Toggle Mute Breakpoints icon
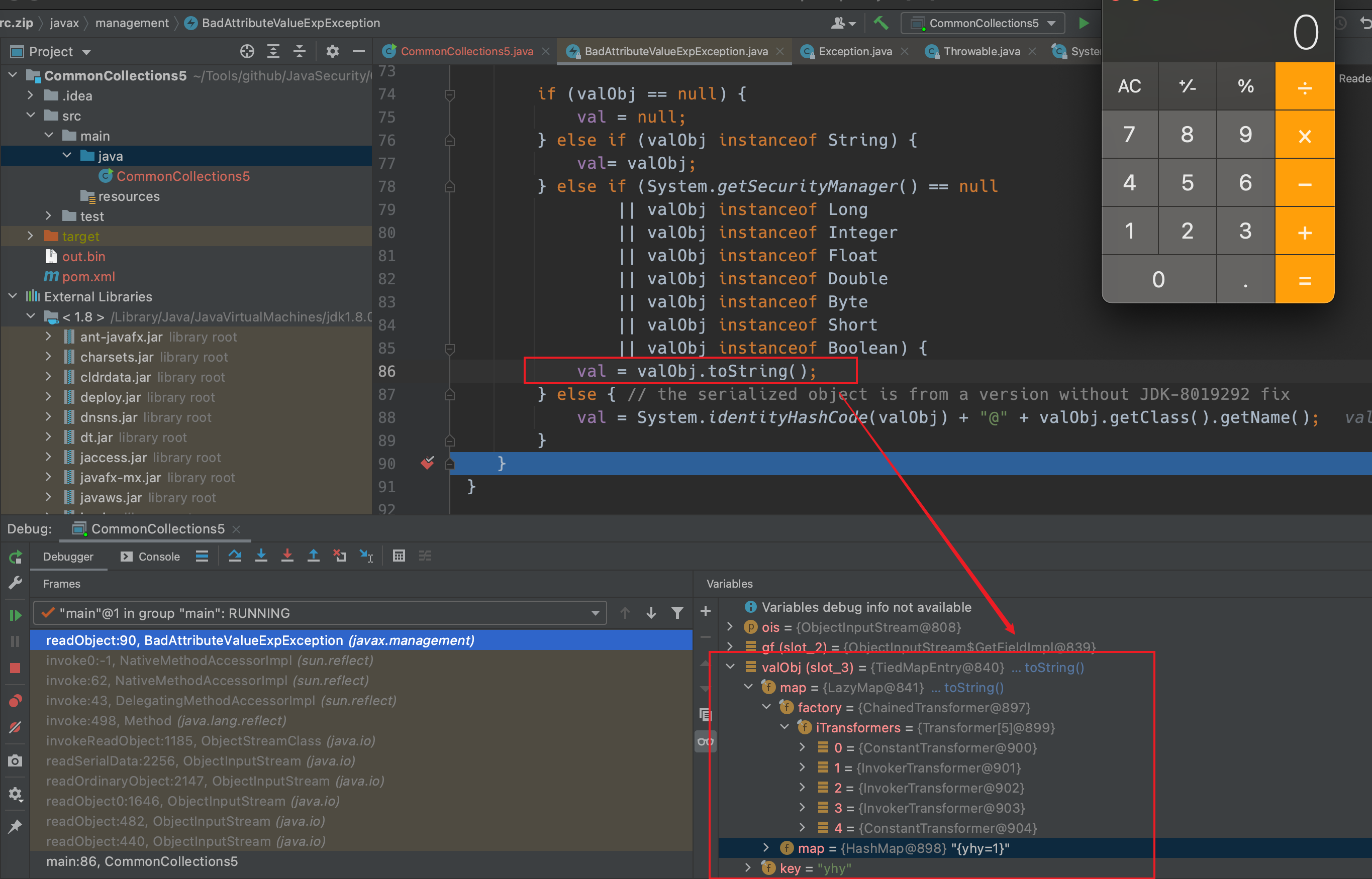The image size is (1372, 879). [16, 727]
